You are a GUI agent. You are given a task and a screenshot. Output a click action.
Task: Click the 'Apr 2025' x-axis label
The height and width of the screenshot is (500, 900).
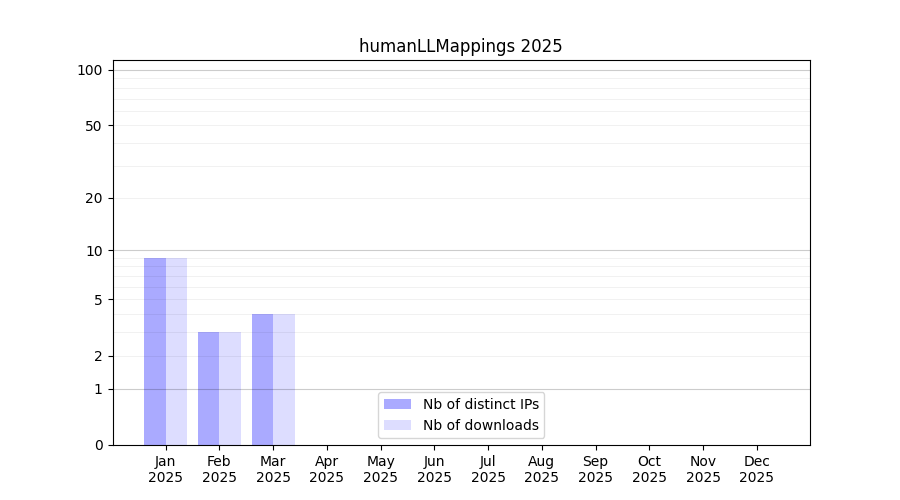click(x=327, y=469)
